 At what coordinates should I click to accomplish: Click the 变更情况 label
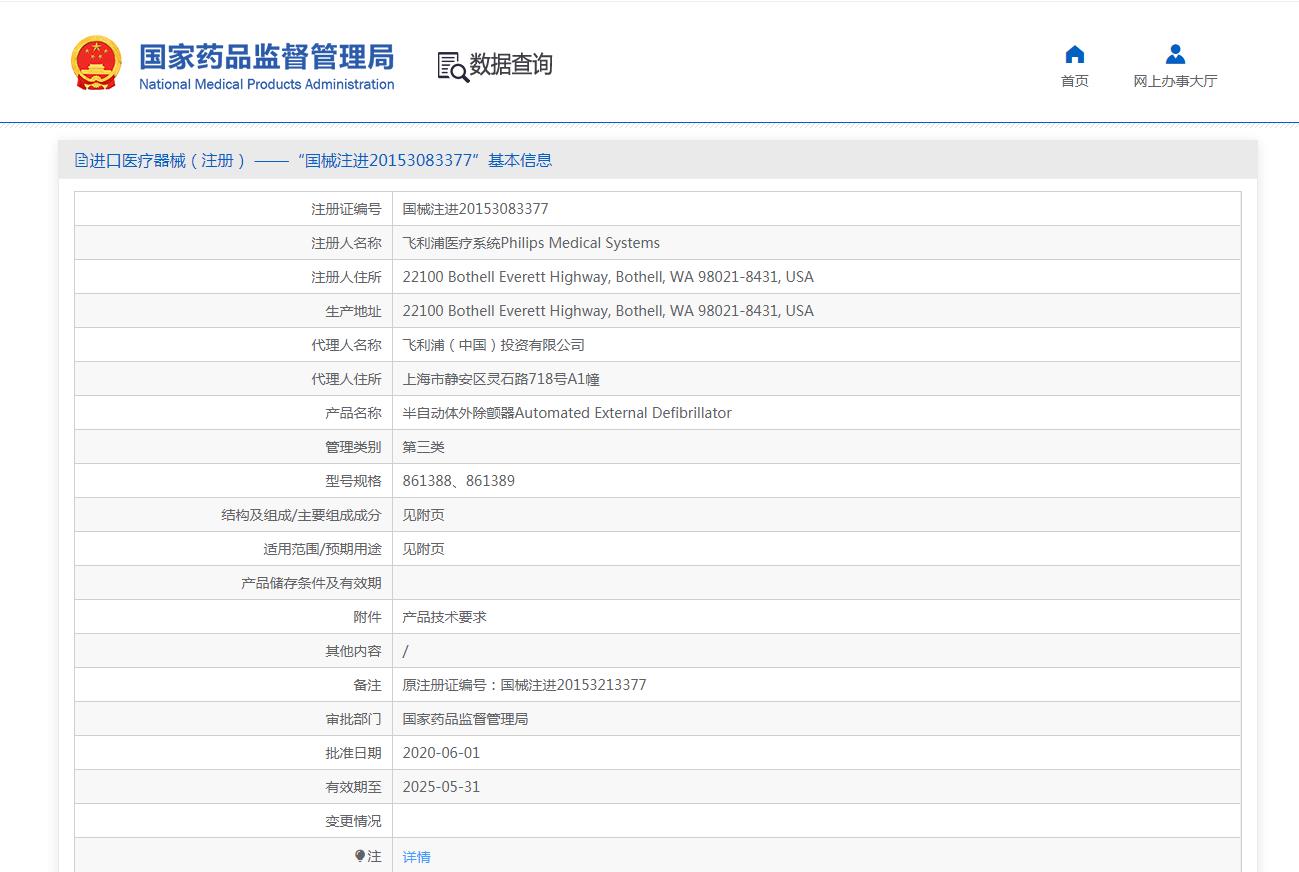tap(353, 821)
